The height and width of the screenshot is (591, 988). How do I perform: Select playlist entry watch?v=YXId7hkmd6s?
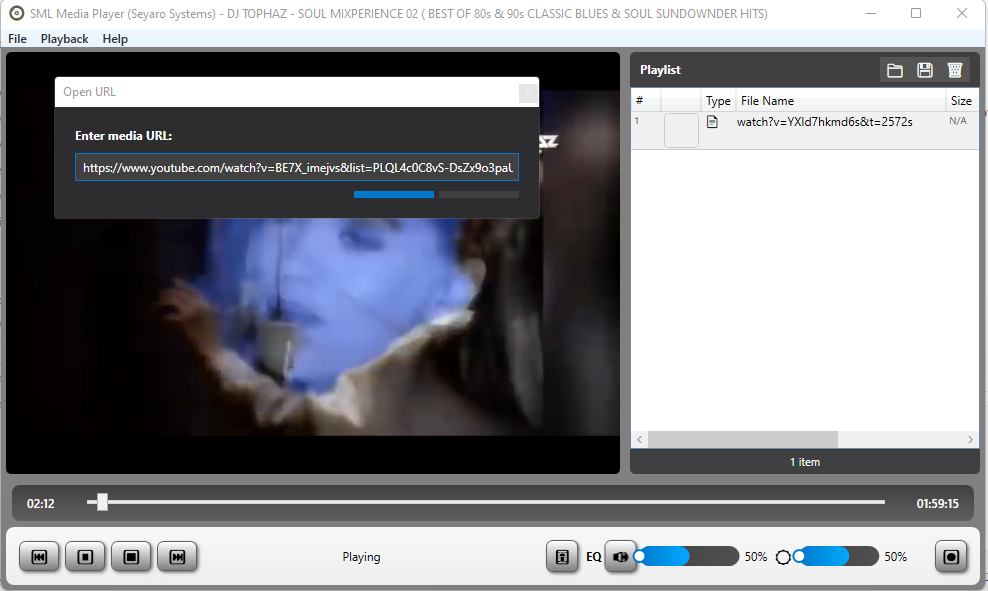(x=820, y=121)
